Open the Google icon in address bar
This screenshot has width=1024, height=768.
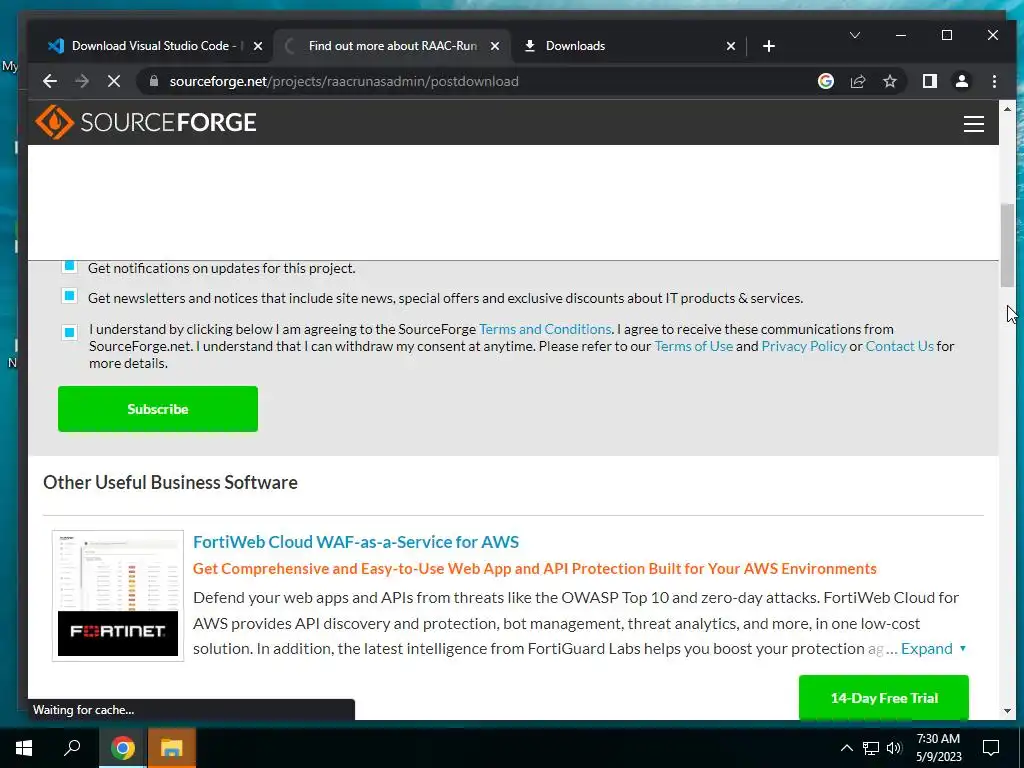826,81
